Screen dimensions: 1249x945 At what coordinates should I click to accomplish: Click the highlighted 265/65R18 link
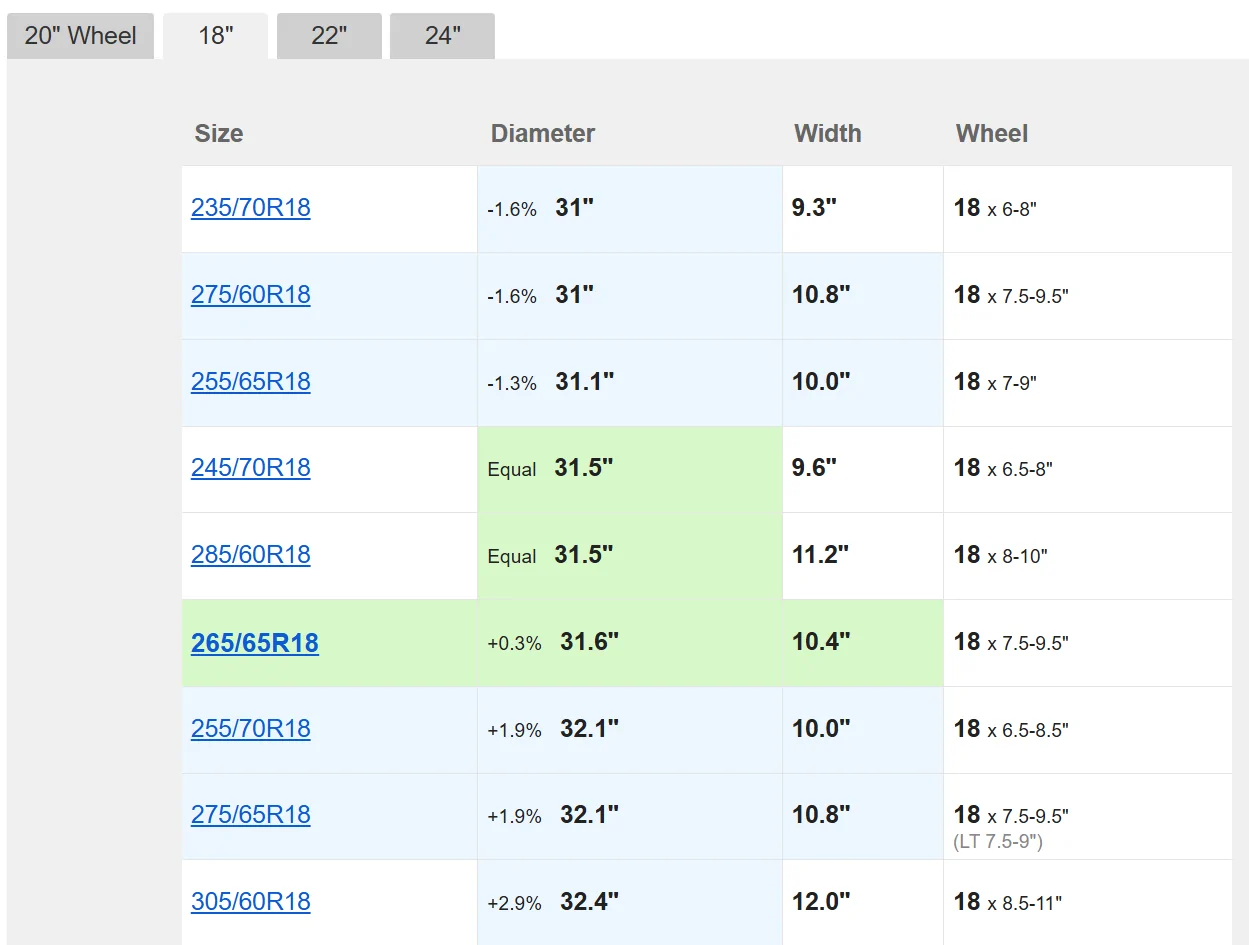pyautogui.click(x=254, y=643)
